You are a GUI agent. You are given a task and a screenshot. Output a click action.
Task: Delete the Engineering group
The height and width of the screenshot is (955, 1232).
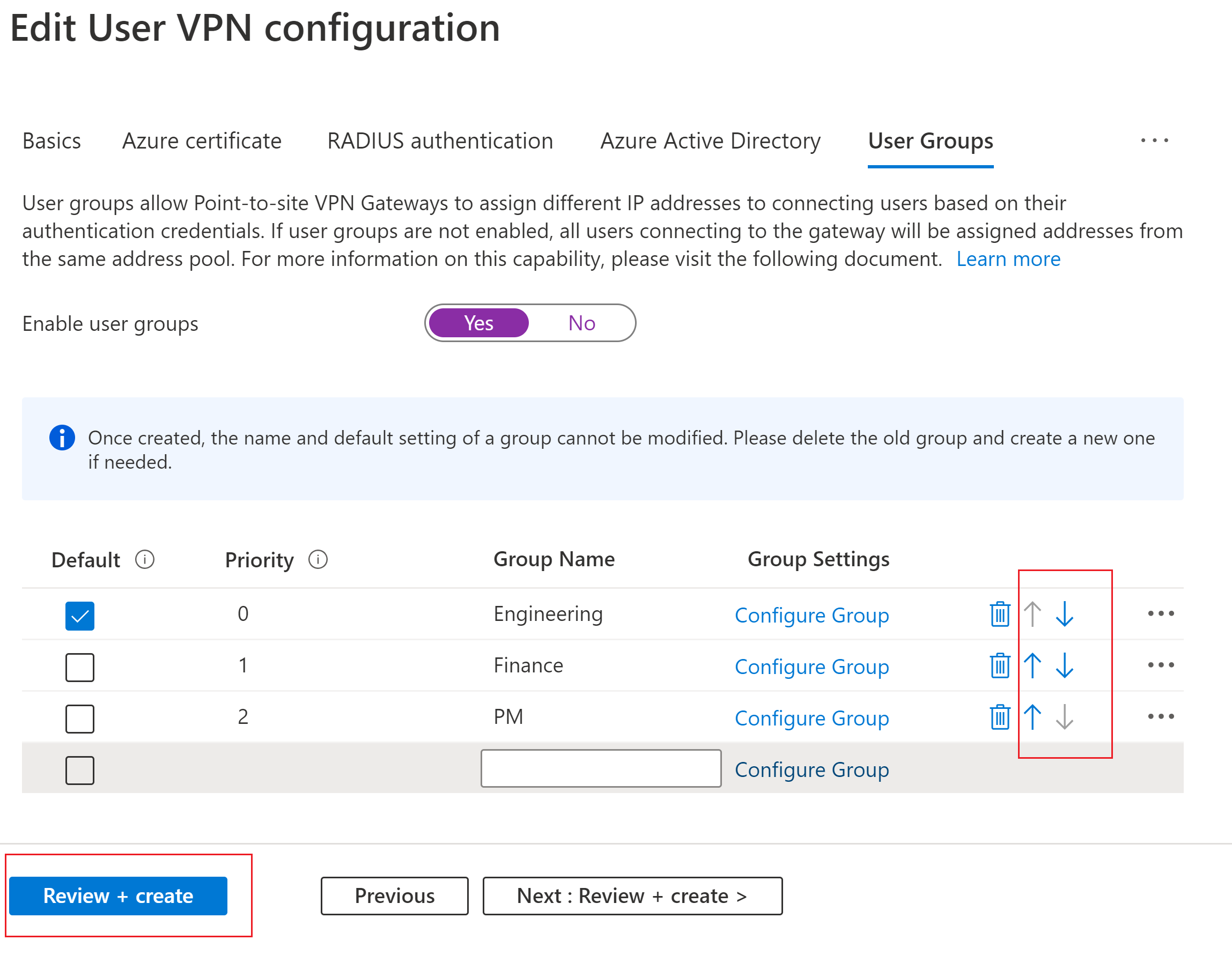pos(1000,614)
